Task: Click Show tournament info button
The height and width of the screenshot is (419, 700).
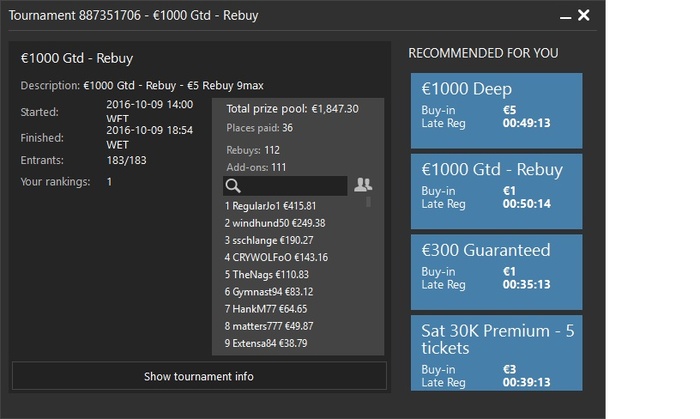Action: (x=199, y=376)
